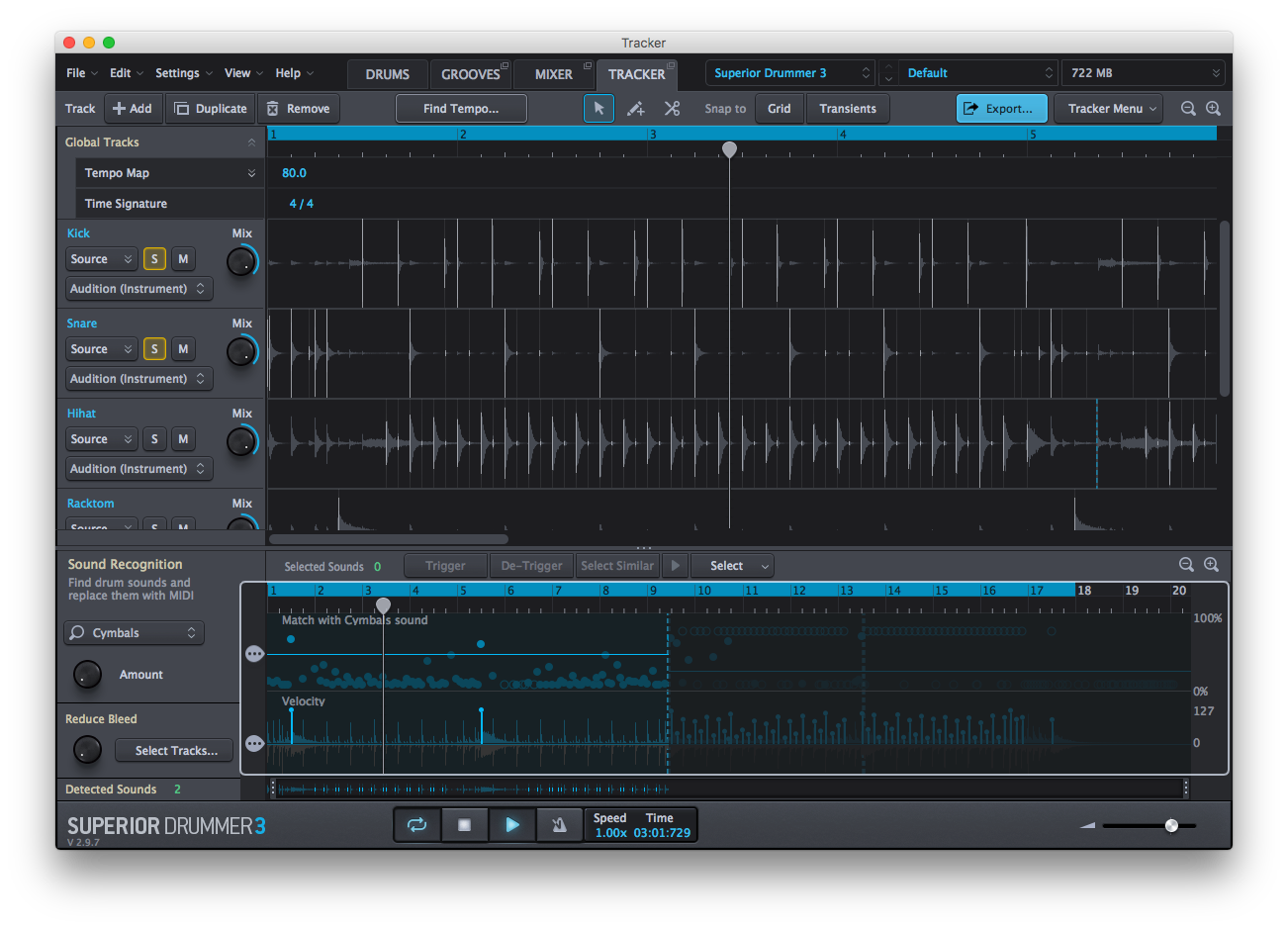Image resolution: width=1288 pixels, height=929 pixels.
Task: Open Match with Cymbals options ellipsis
Action: tap(254, 654)
